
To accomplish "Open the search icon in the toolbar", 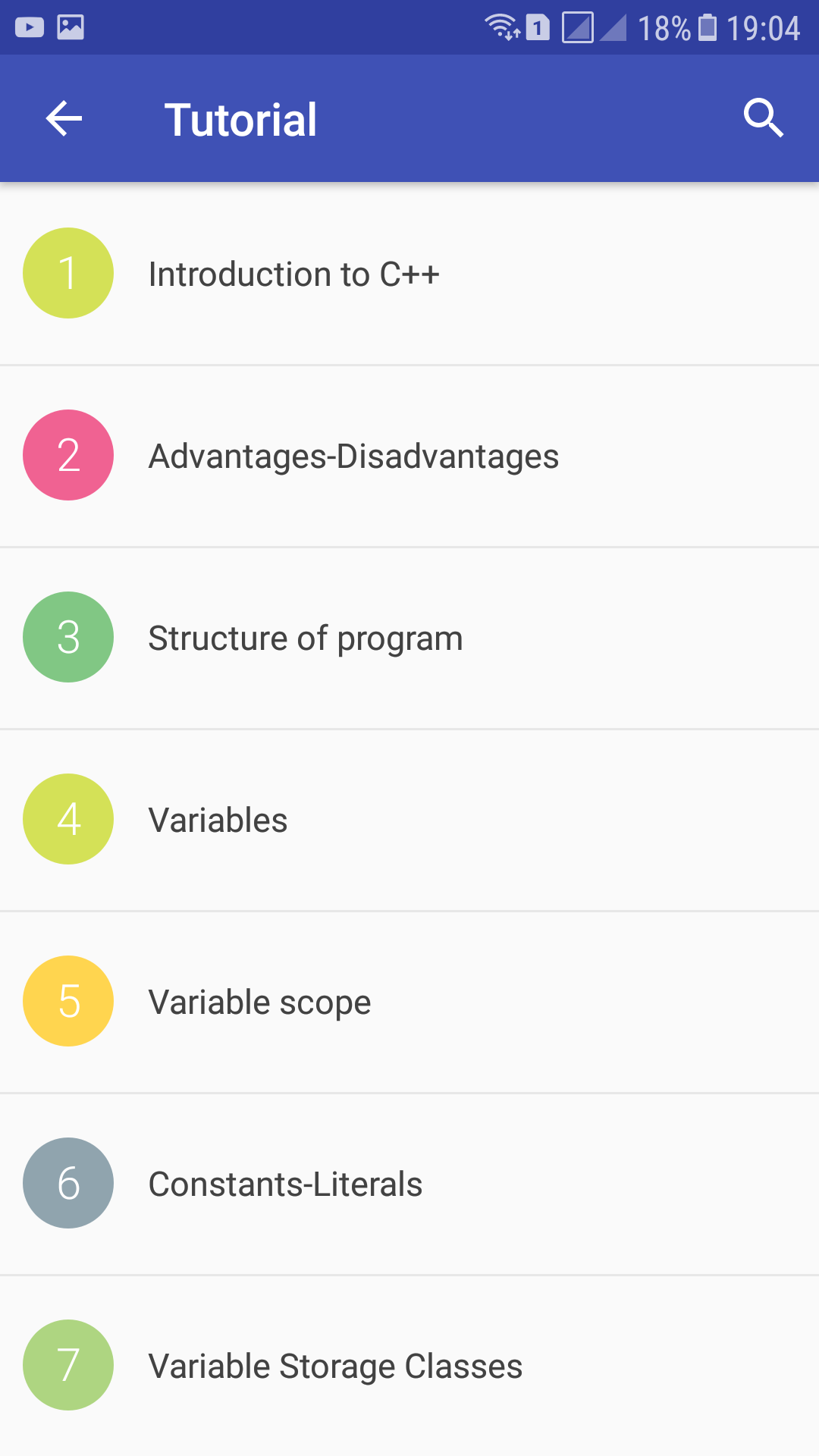I will pyautogui.click(x=764, y=118).
